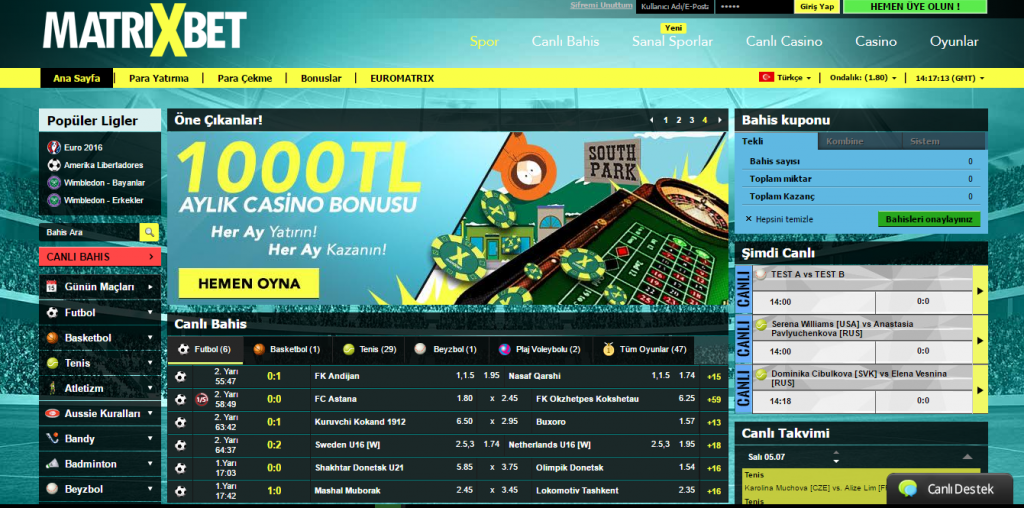The height and width of the screenshot is (508, 1024).
Task: Open the Canlı Bahis main menu item
Action: tap(565, 42)
